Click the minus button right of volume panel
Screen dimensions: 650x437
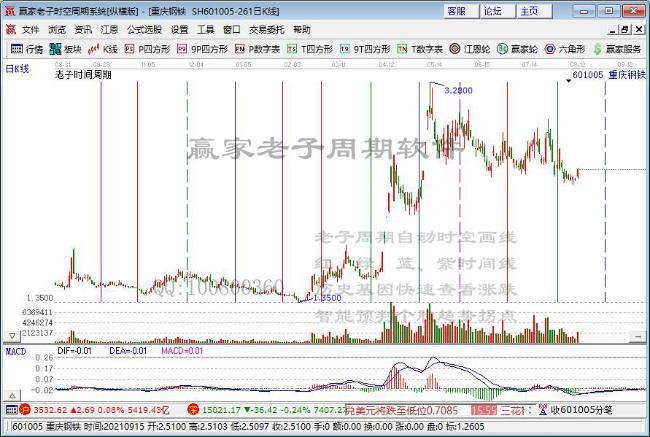pyautogui.click(x=638, y=337)
